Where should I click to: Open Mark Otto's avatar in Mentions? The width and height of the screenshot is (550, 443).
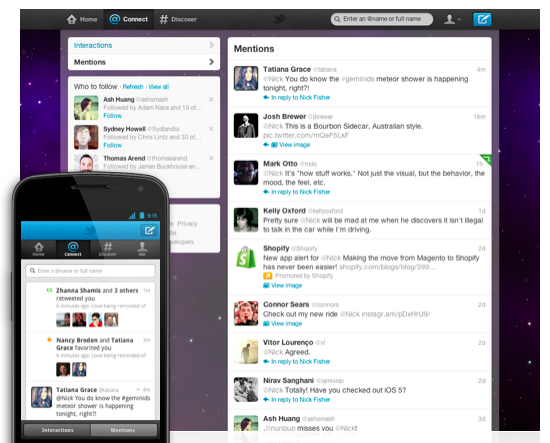[246, 173]
